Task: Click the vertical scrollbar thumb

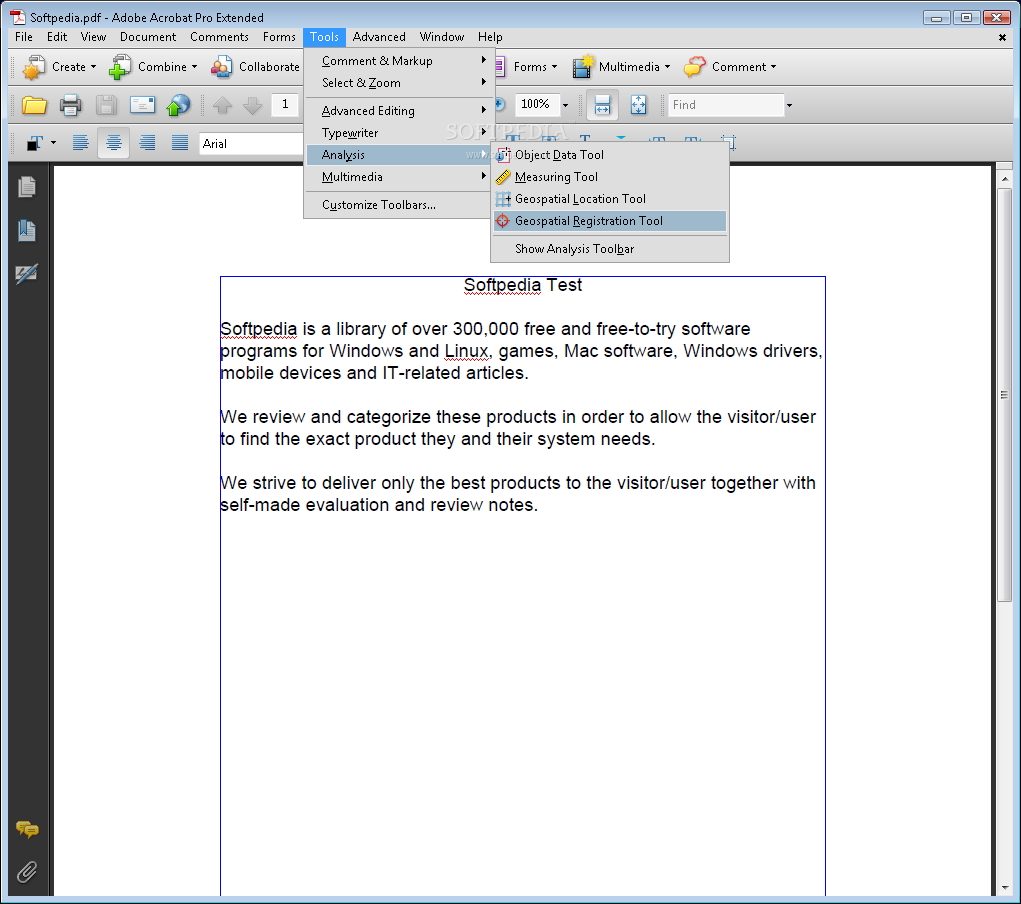Action: [1005, 395]
